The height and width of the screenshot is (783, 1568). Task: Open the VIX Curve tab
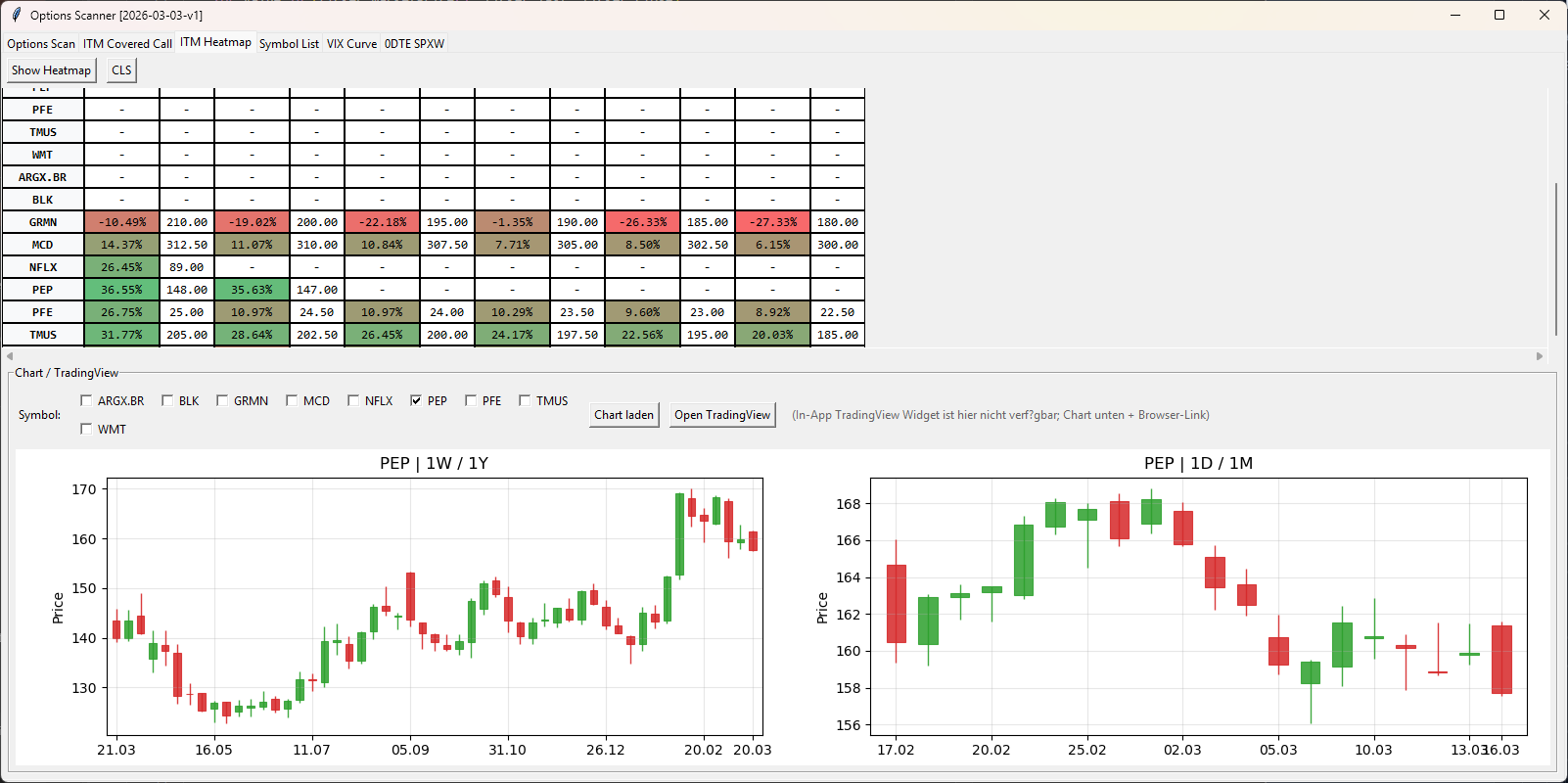(351, 44)
